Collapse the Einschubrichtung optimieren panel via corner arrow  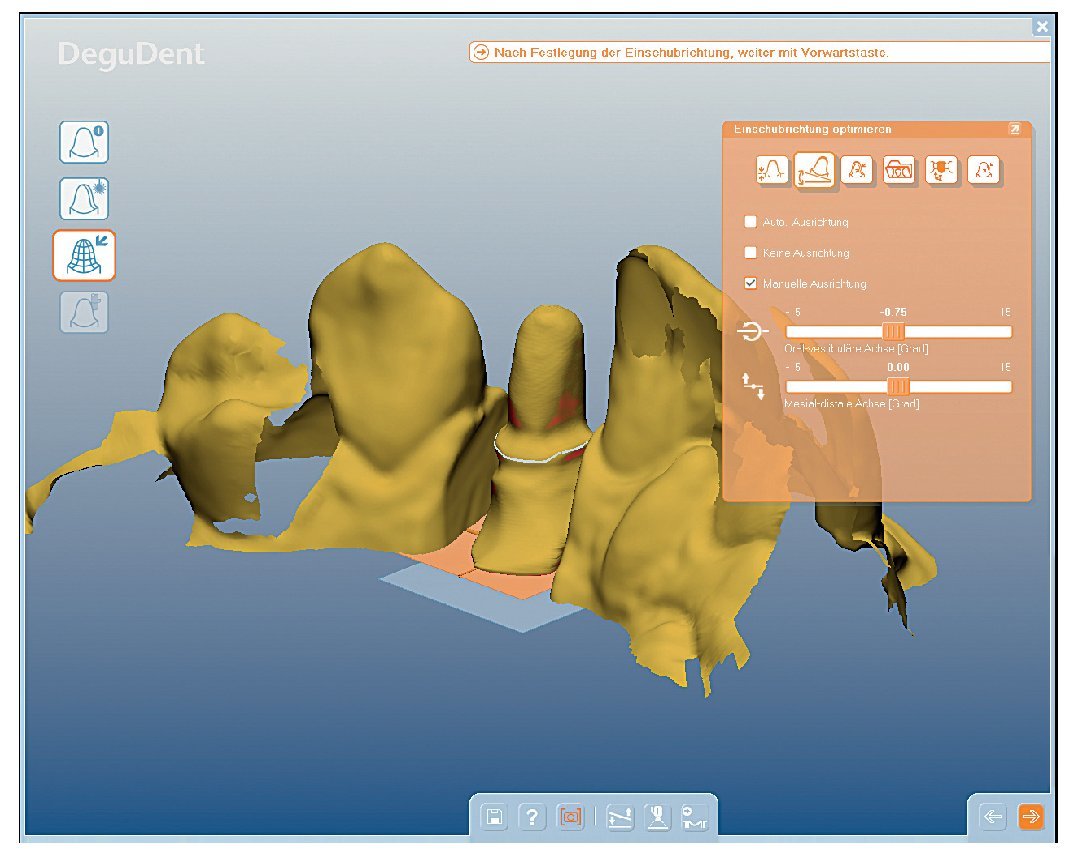click(x=1014, y=129)
